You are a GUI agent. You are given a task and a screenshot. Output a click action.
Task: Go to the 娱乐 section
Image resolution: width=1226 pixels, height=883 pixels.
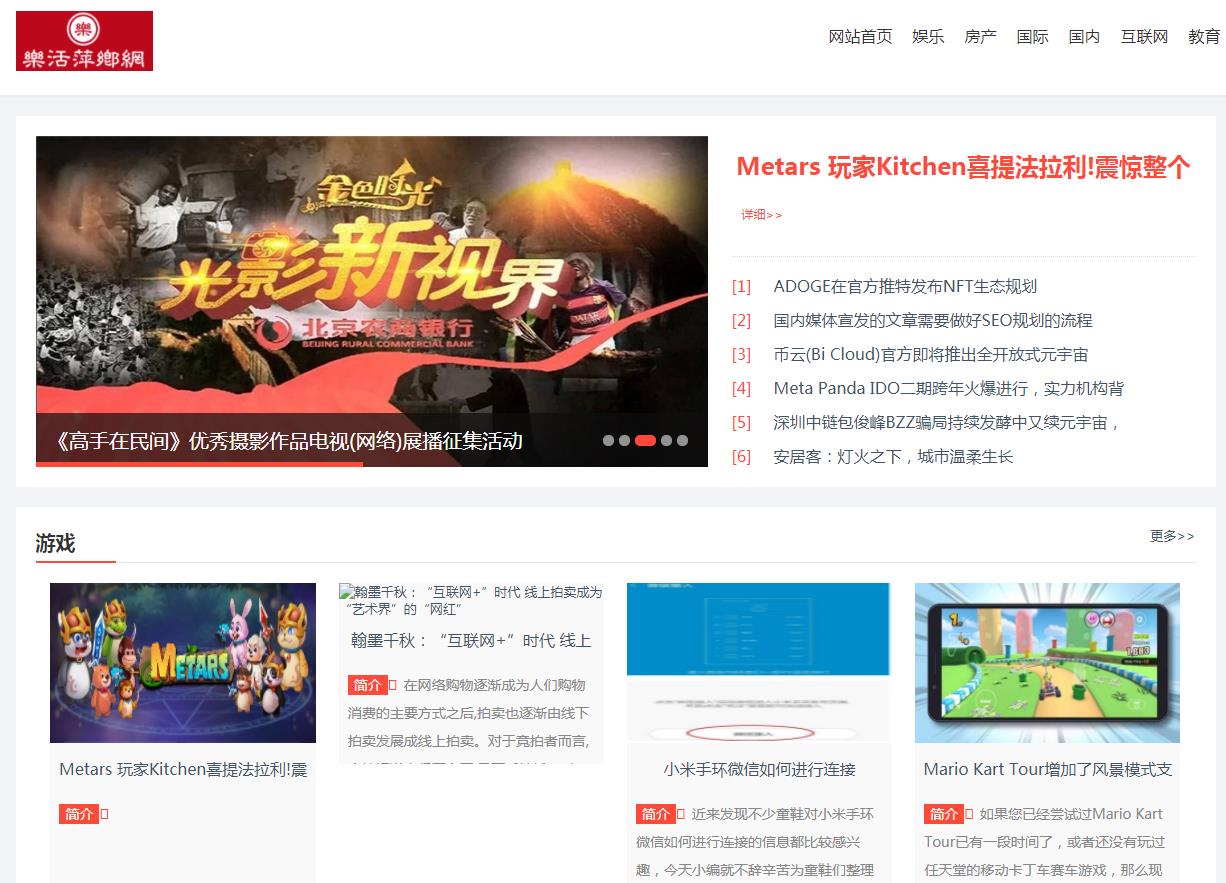[x=928, y=37]
